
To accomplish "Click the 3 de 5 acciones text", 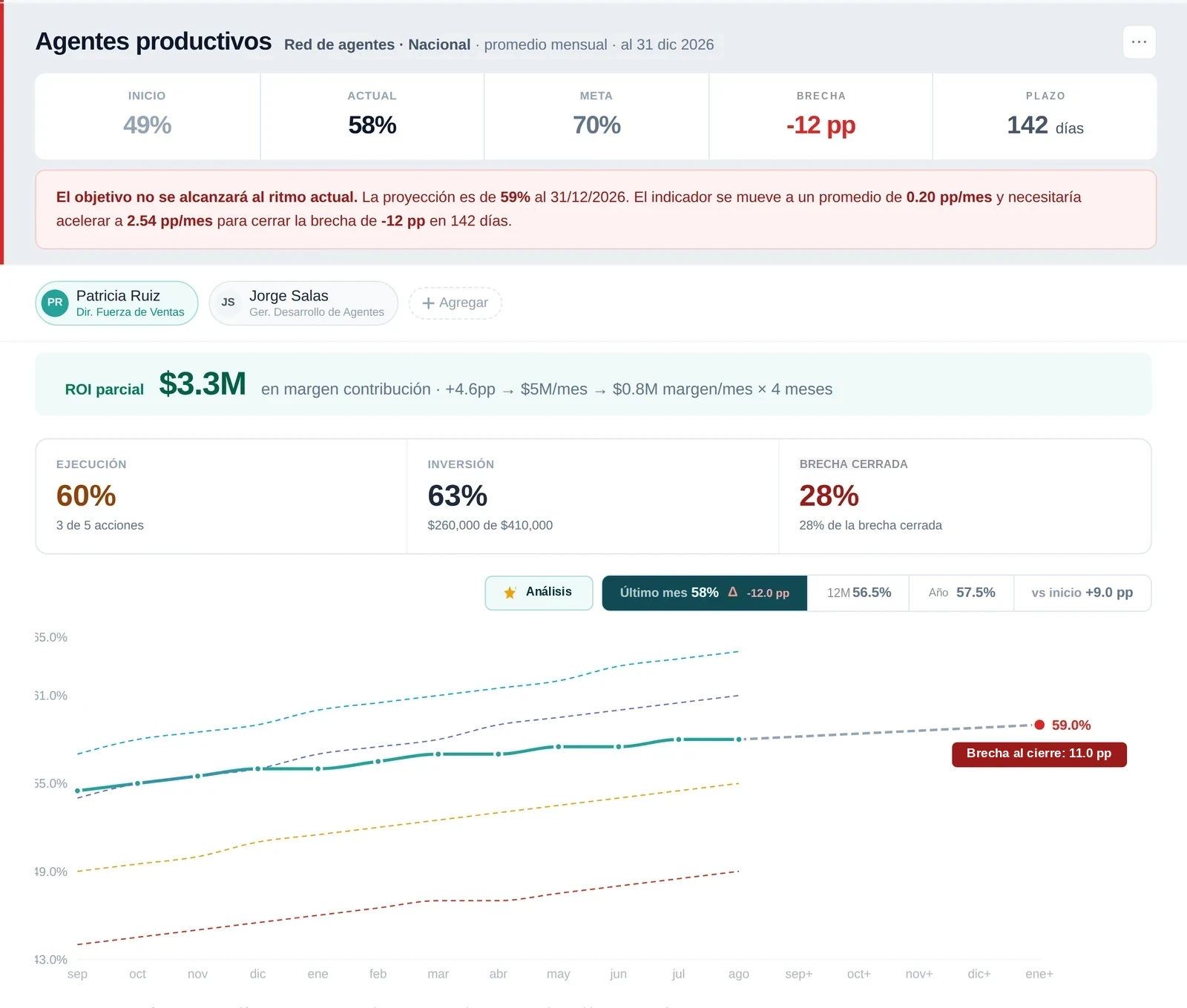I will [x=100, y=525].
